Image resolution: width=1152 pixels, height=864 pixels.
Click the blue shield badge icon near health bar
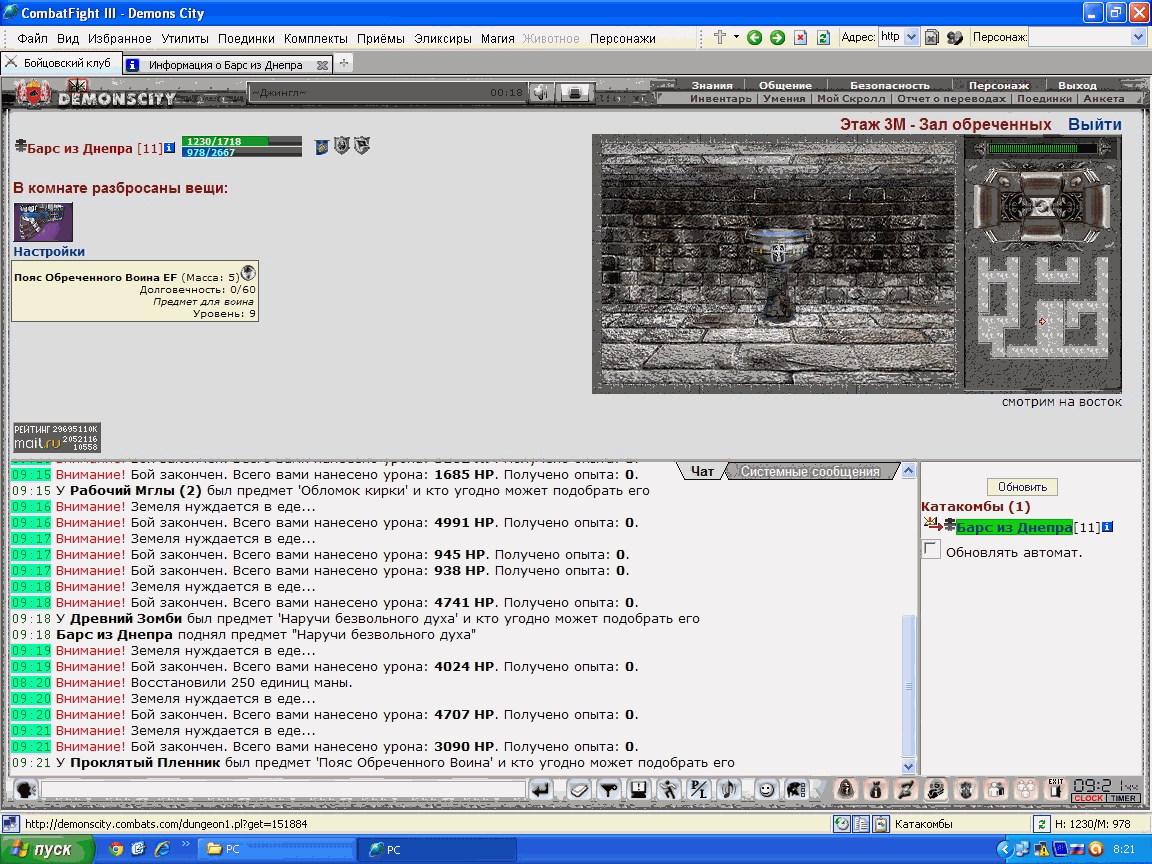click(x=322, y=147)
